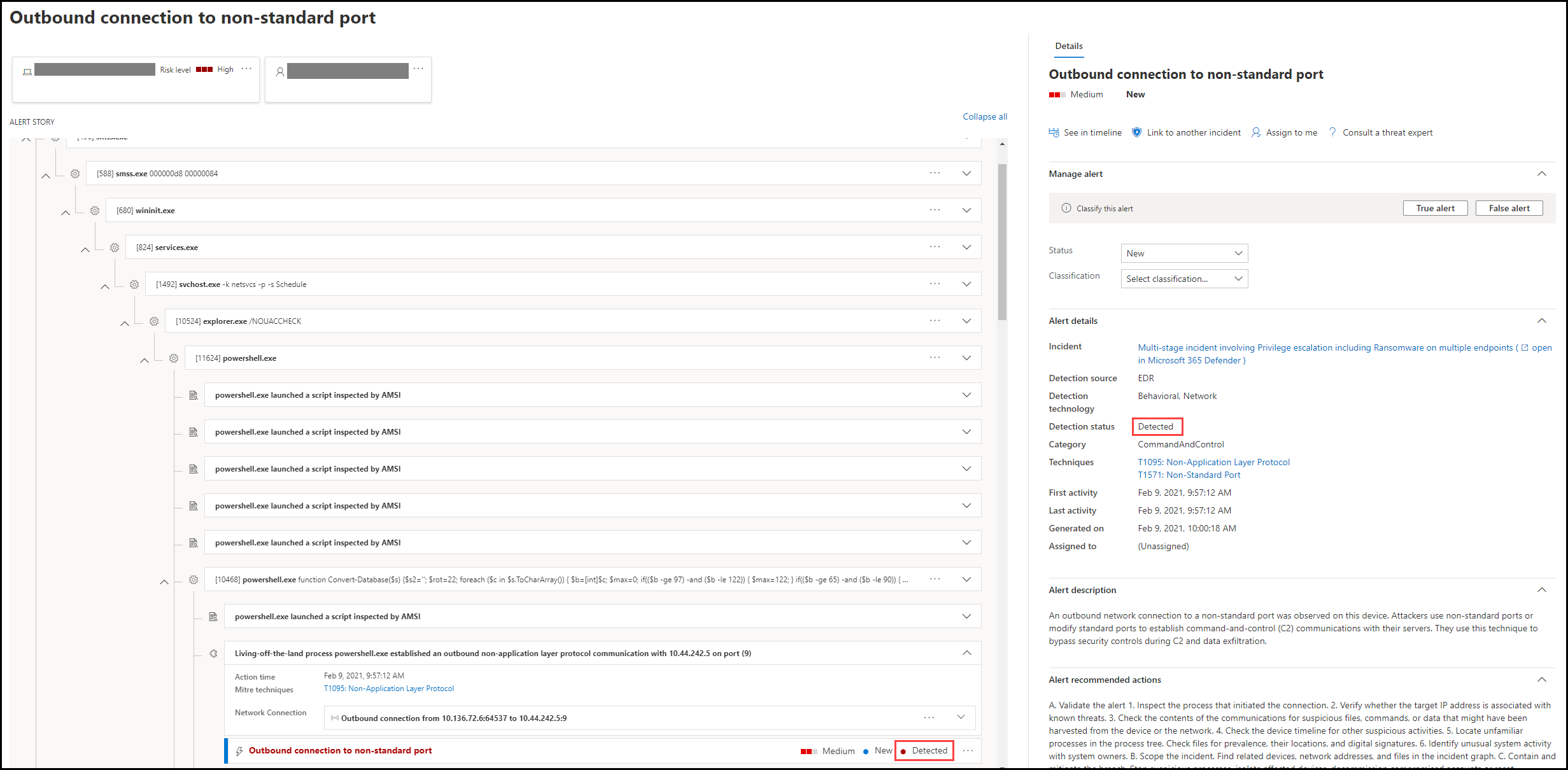Expand the smss.exe 588 row details
The height and width of the screenshot is (770, 1568).
[x=966, y=173]
